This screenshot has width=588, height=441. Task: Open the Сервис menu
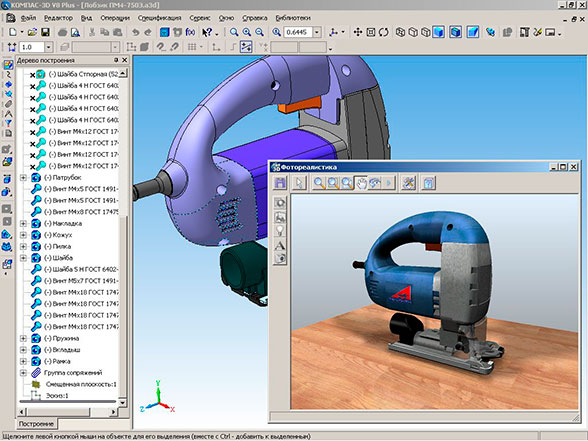coord(200,18)
